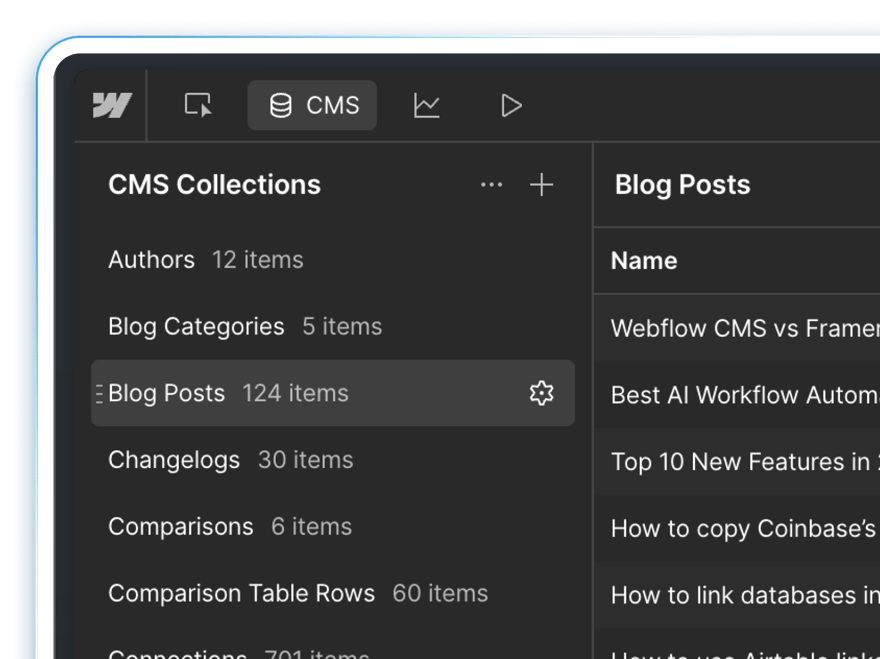
Task: Add a new CMS collection
Action: coord(542,185)
